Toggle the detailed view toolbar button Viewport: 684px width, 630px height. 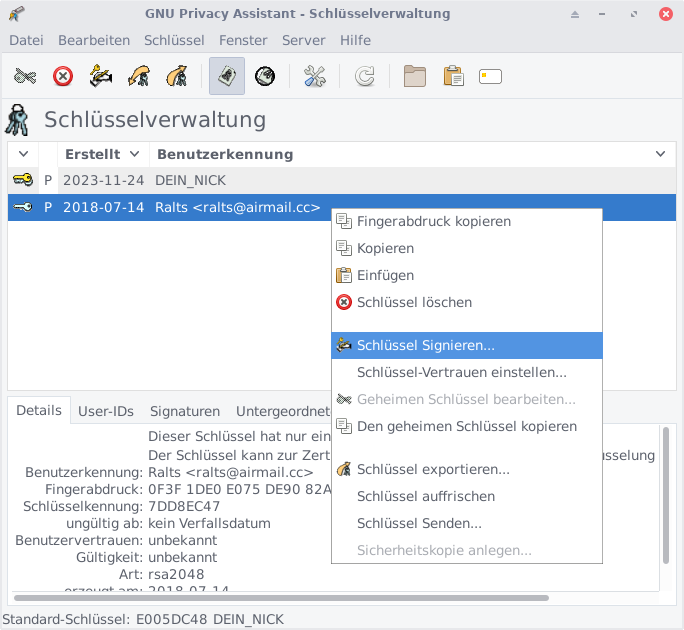(x=227, y=77)
